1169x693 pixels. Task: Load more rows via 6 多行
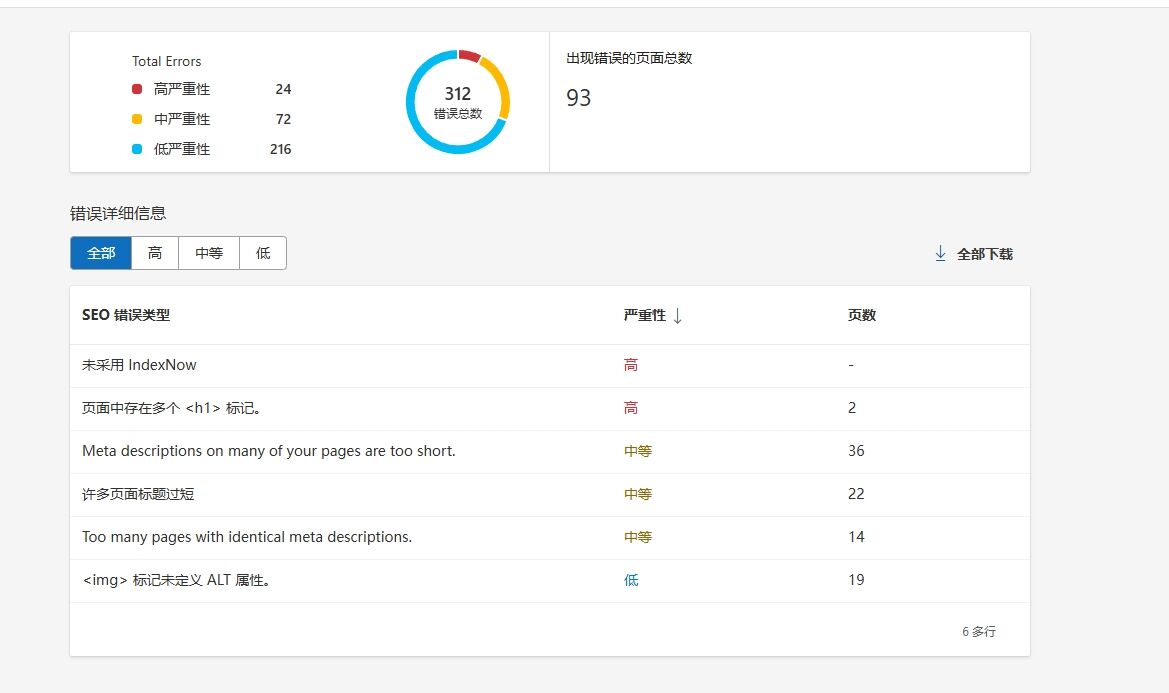(x=978, y=632)
